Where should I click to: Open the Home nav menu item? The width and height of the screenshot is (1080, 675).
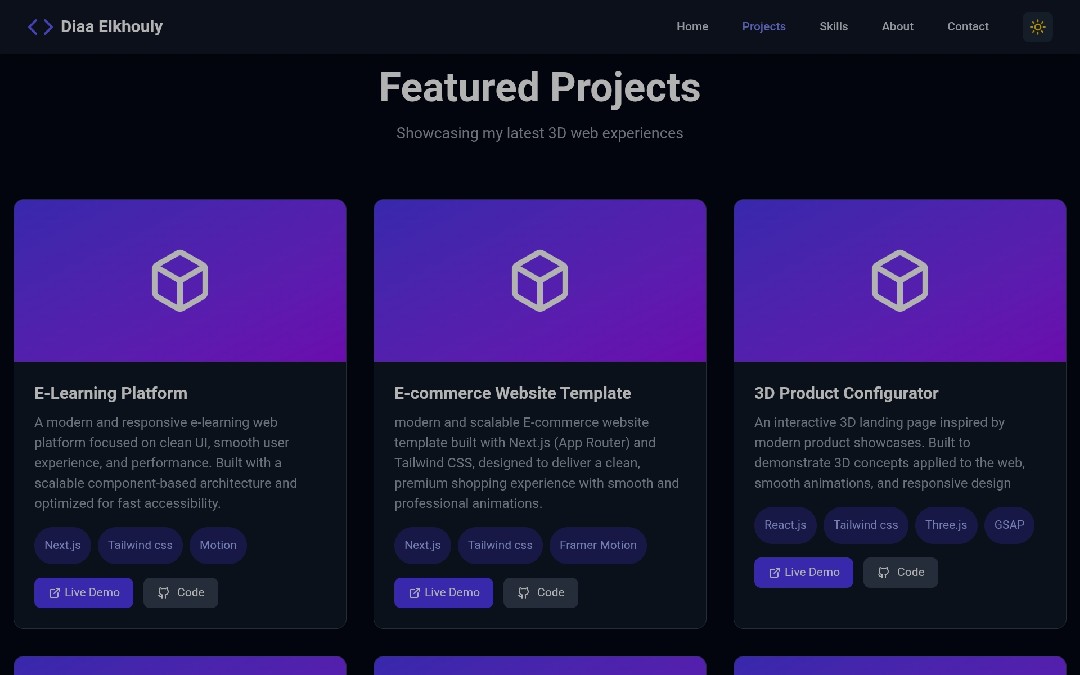(x=692, y=27)
